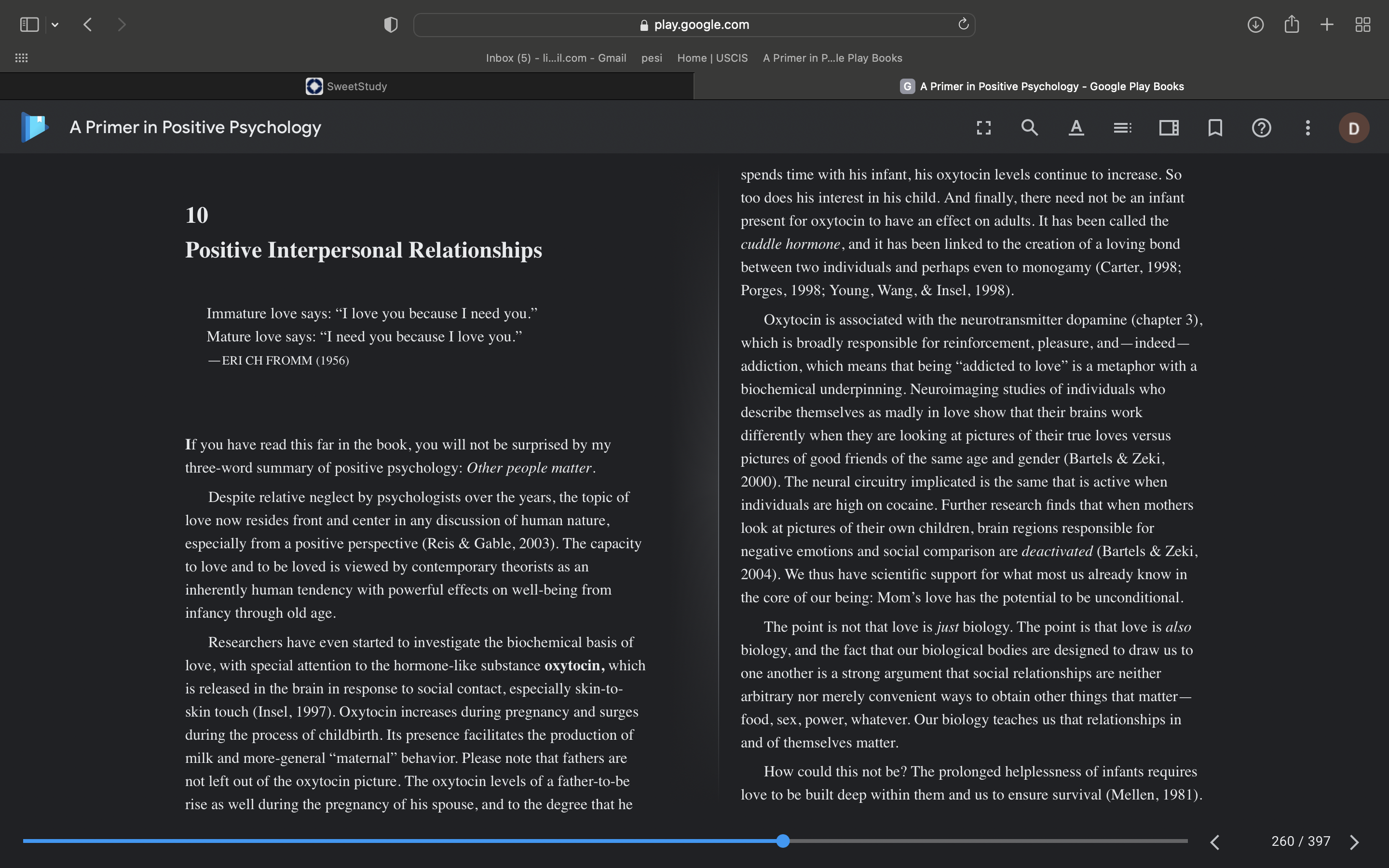Bookmark this page

pos(1215,127)
